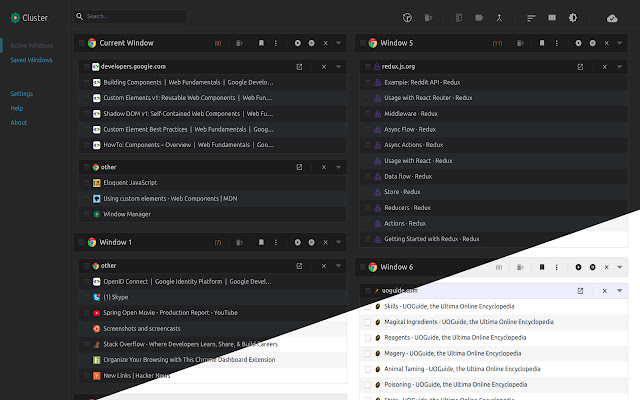
Task: Click the Search input field
Action: pyautogui.click(x=130, y=17)
